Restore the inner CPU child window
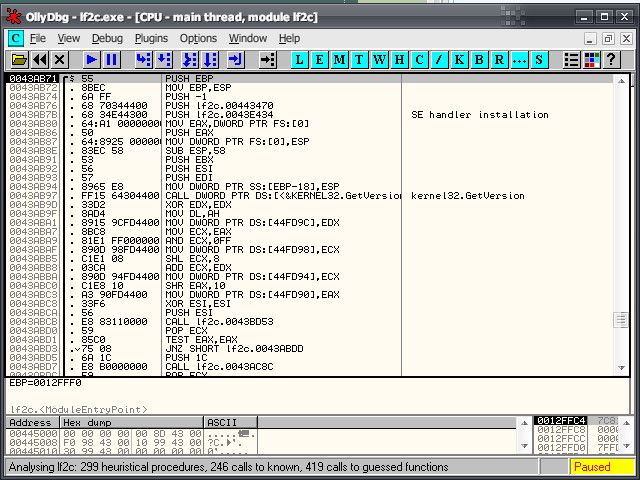Viewport: 640px width, 480px height. 608,39
